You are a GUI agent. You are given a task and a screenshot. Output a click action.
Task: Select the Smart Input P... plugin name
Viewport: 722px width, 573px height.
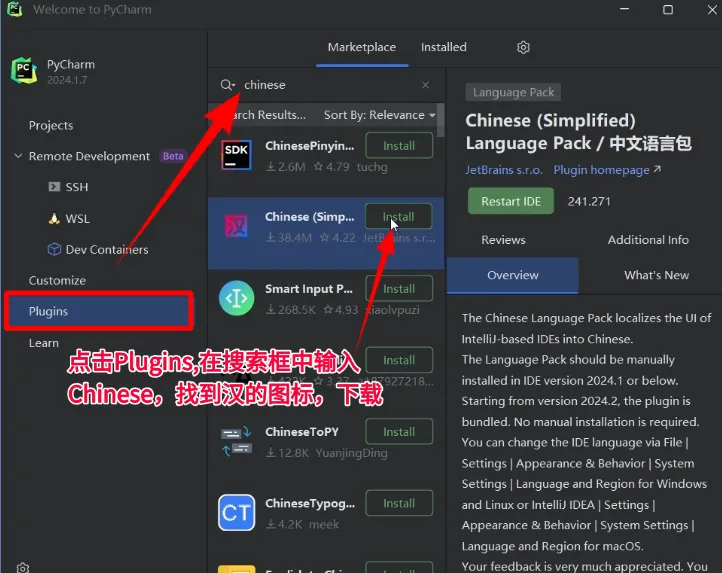(x=309, y=289)
